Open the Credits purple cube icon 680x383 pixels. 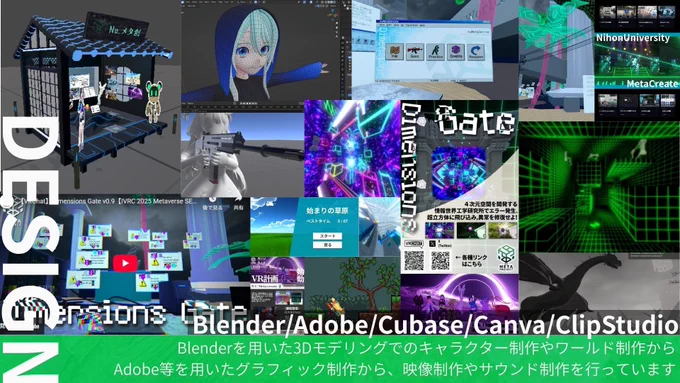pyautogui.click(x=456, y=52)
